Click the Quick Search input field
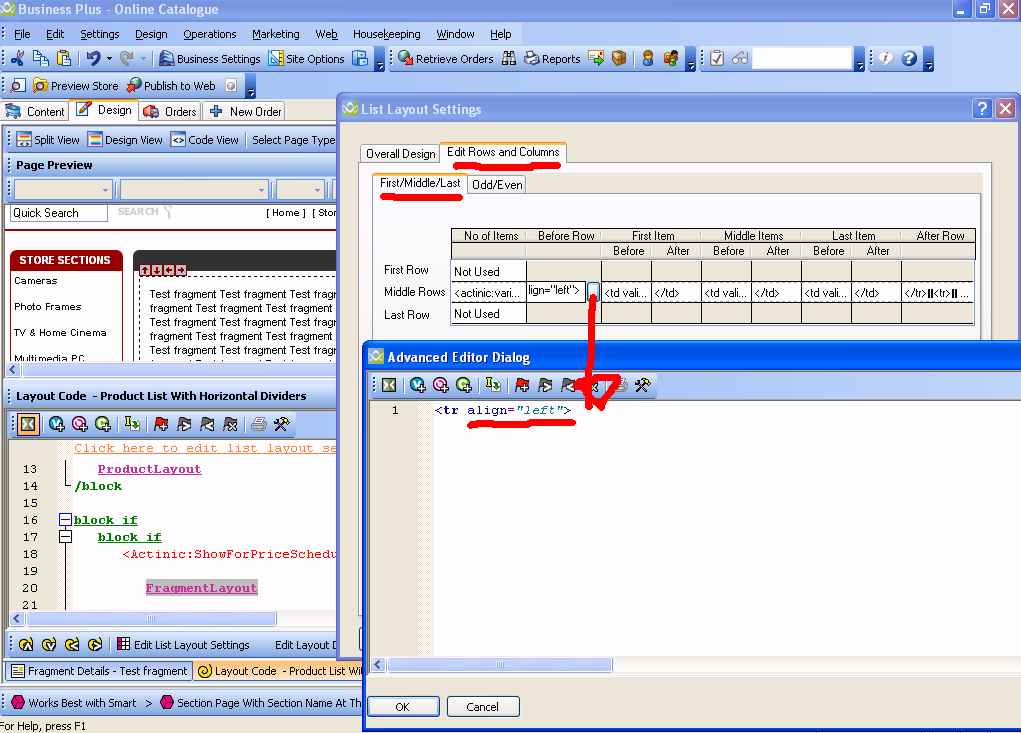The image size is (1021, 733). (58, 213)
